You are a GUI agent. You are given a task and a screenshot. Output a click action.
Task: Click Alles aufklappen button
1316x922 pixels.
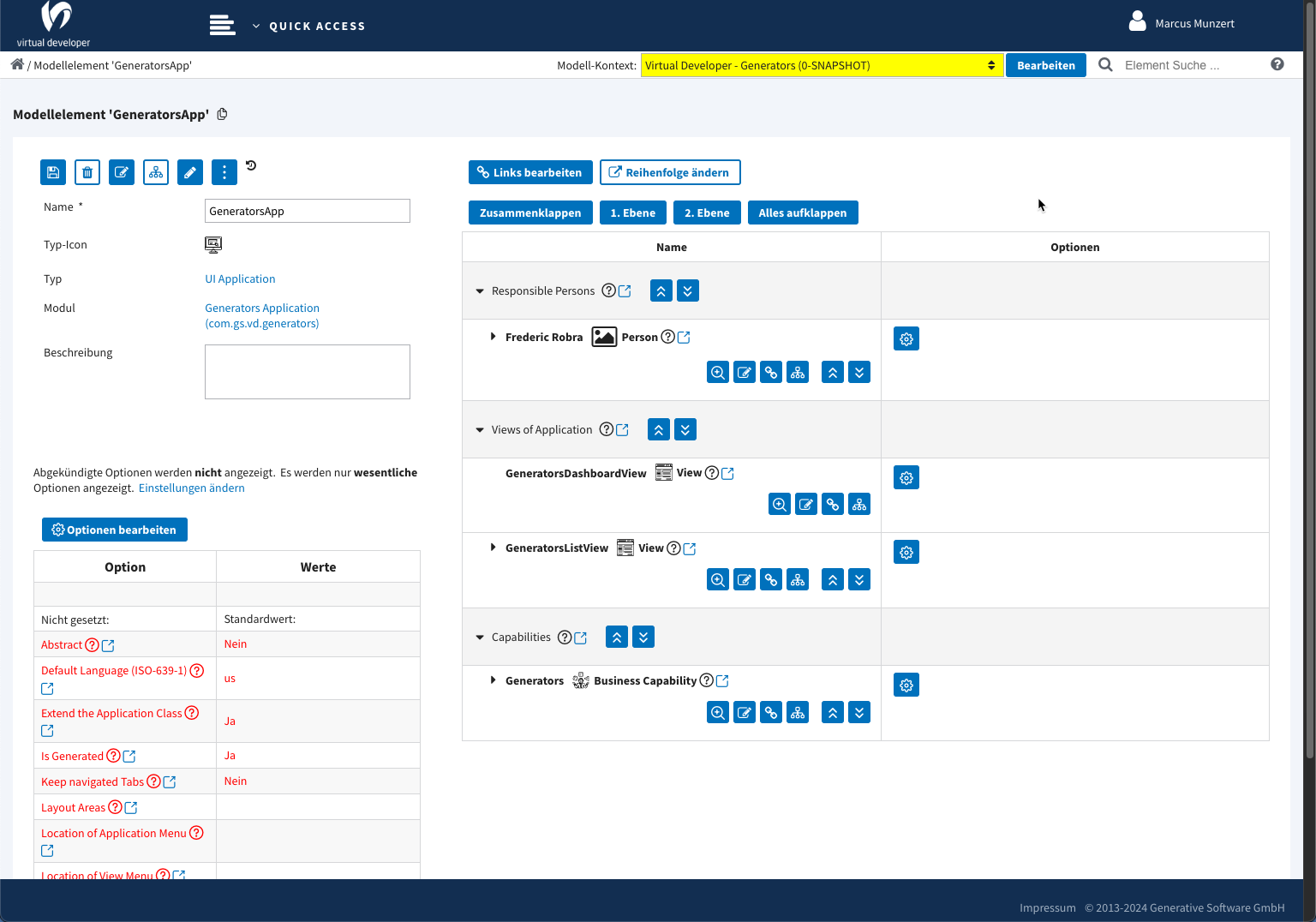803,213
